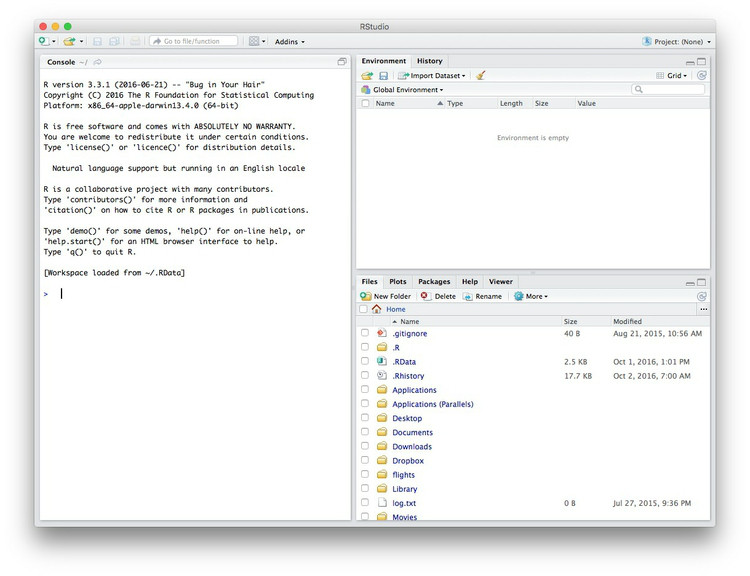Click the Load workspace icon in Environment
This screenshot has width=750, height=576.
(x=367, y=76)
